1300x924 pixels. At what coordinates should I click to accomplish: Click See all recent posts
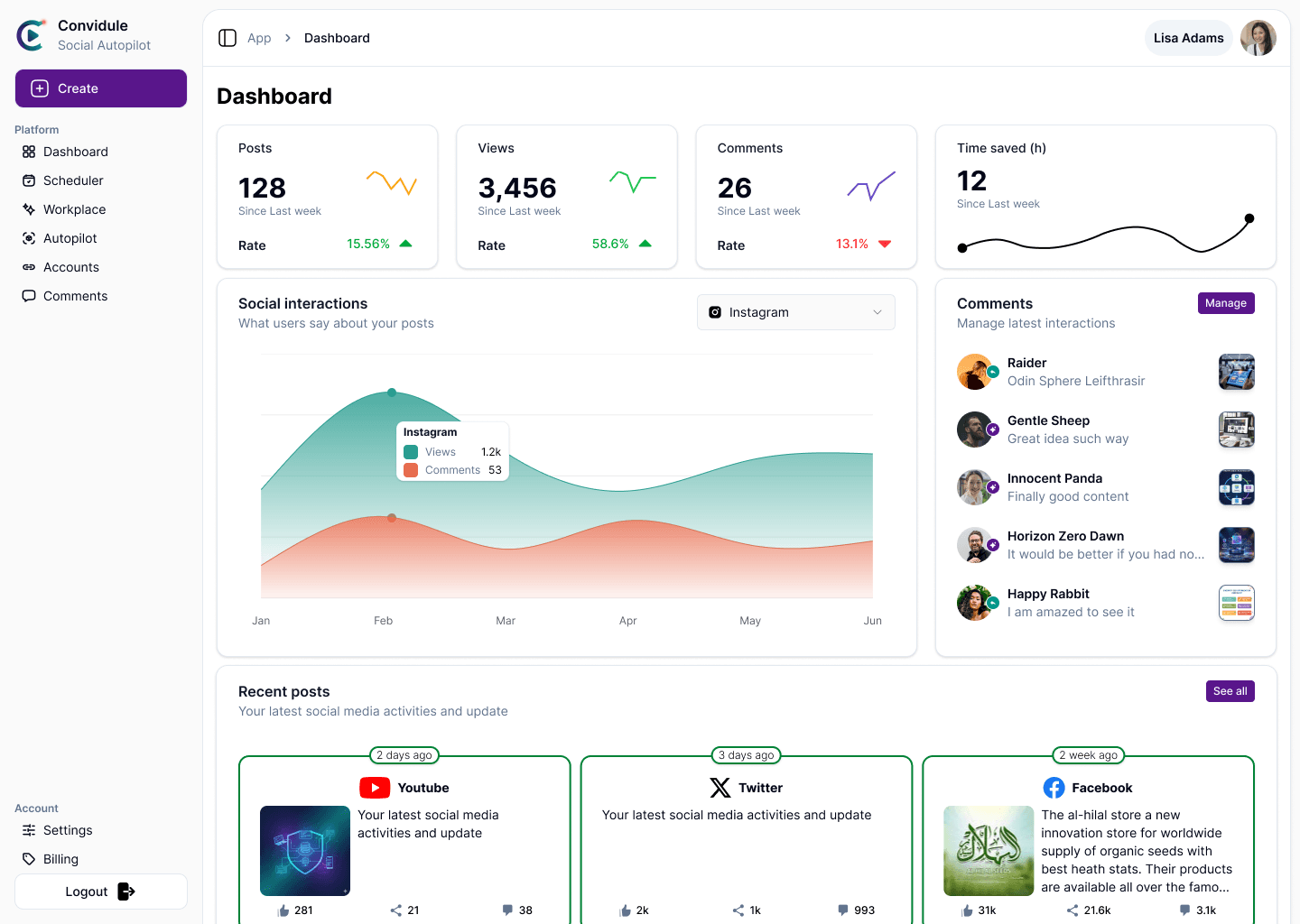(1230, 691)
